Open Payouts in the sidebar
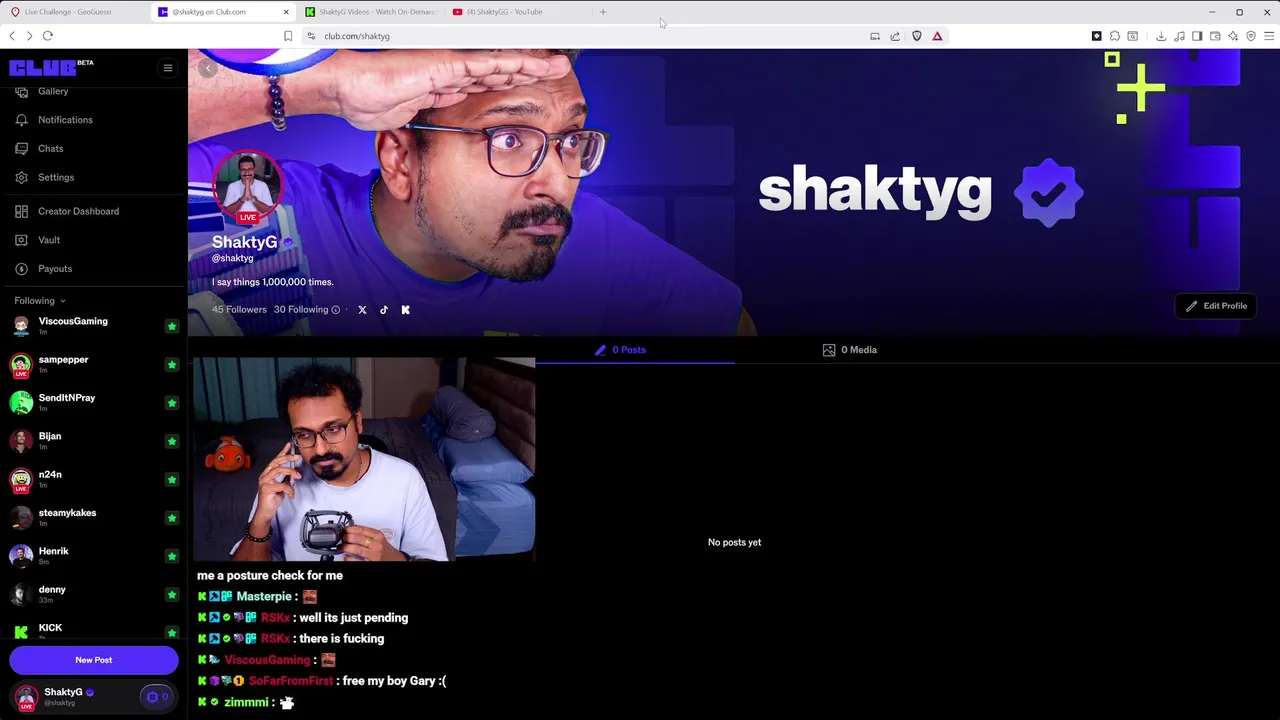This screenshot has width=1280, height=720. [x=55, y=269]
